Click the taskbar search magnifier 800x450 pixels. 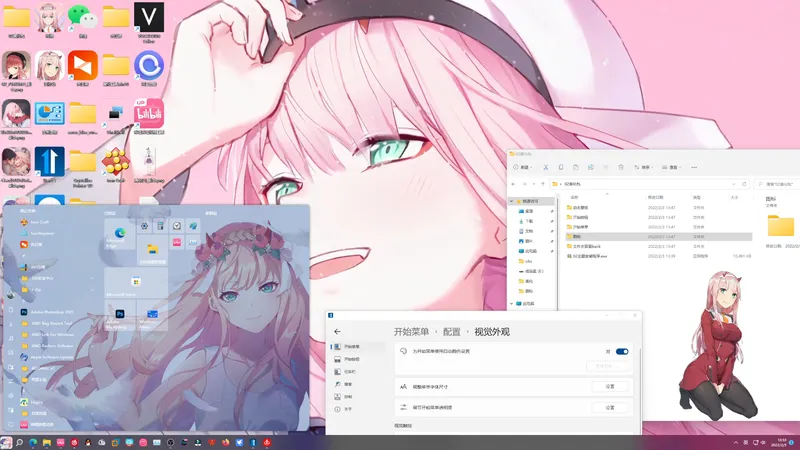pyautogui.click(x=19, y=442)
